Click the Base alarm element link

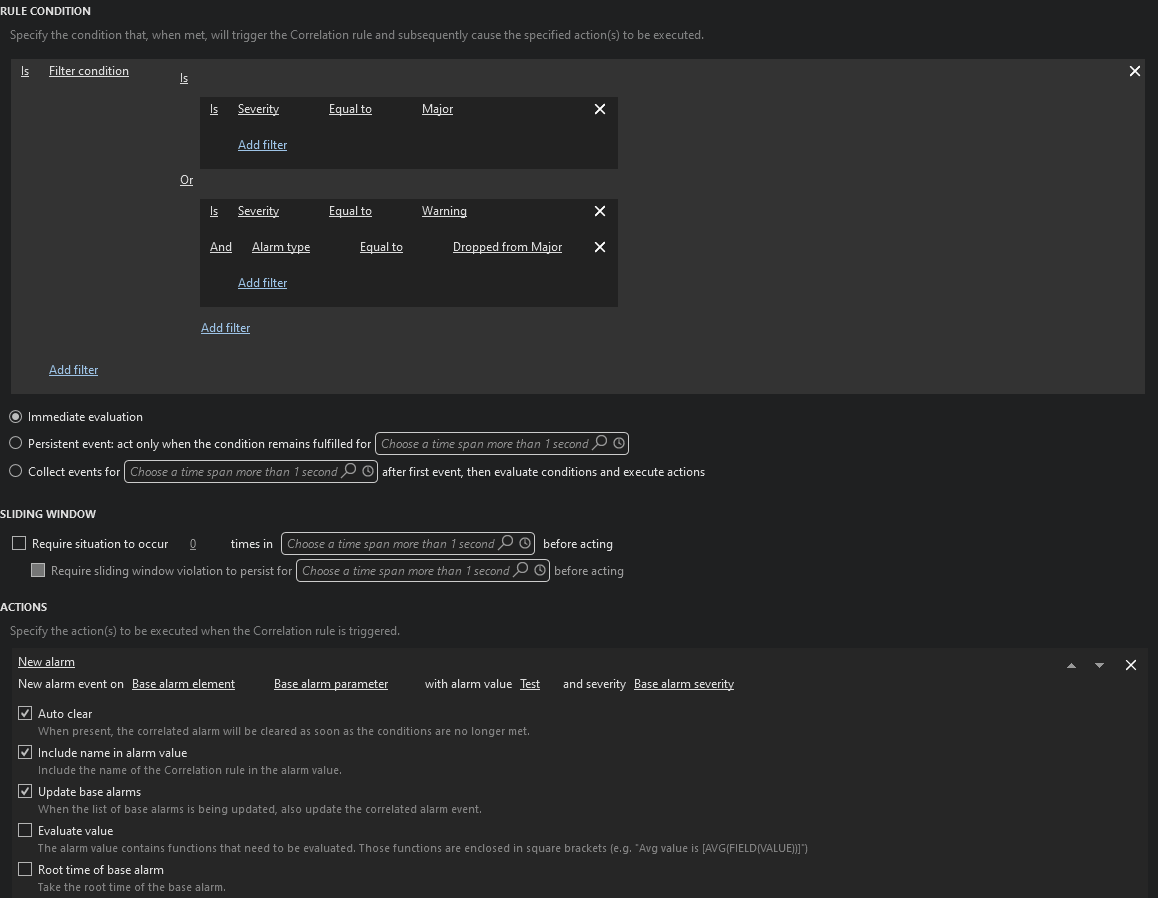click(183, 684)
